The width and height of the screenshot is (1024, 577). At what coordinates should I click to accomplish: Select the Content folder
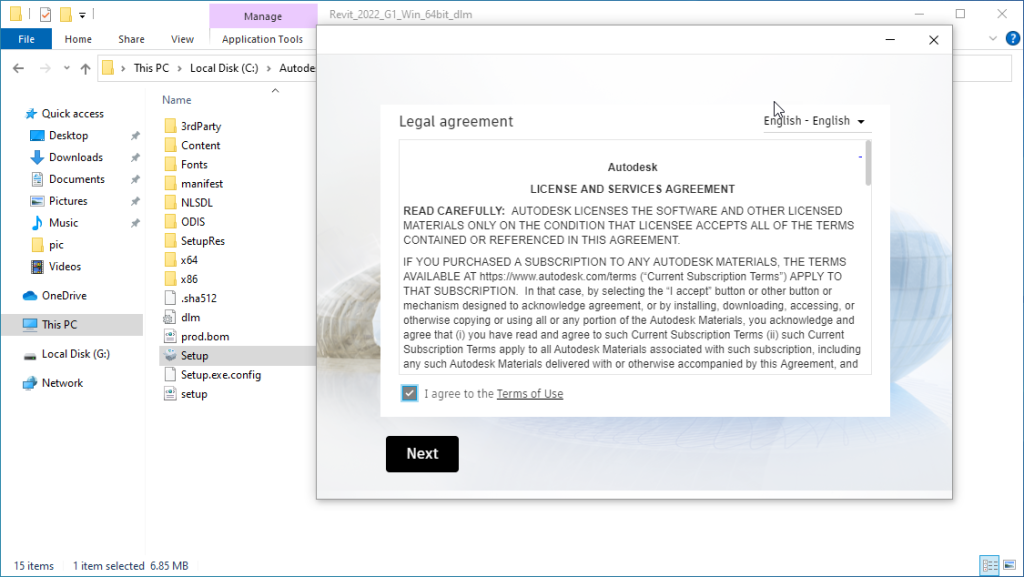[200, 145]
